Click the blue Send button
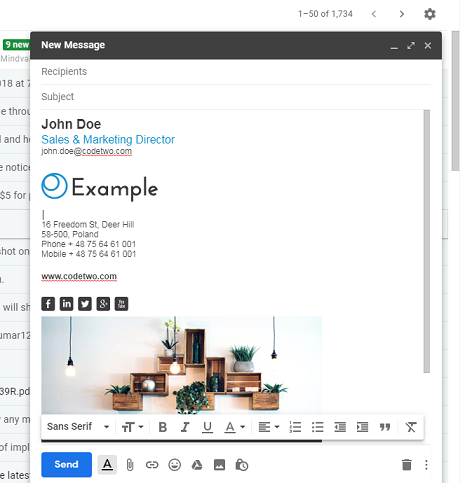Screen dimensions: 465x483 [x=66, y=464]
